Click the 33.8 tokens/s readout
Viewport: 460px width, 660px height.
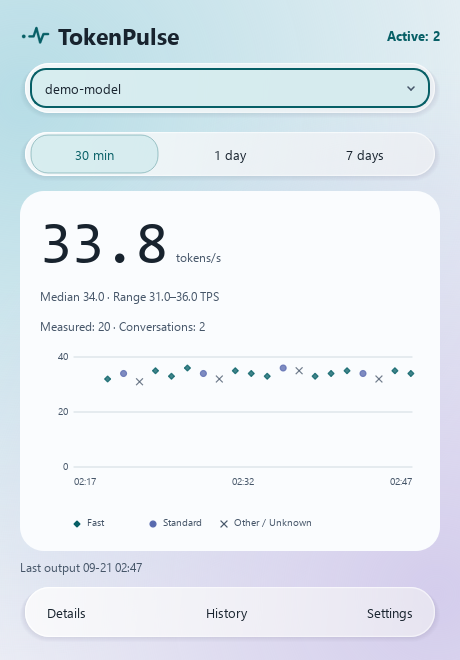[131, 244]
